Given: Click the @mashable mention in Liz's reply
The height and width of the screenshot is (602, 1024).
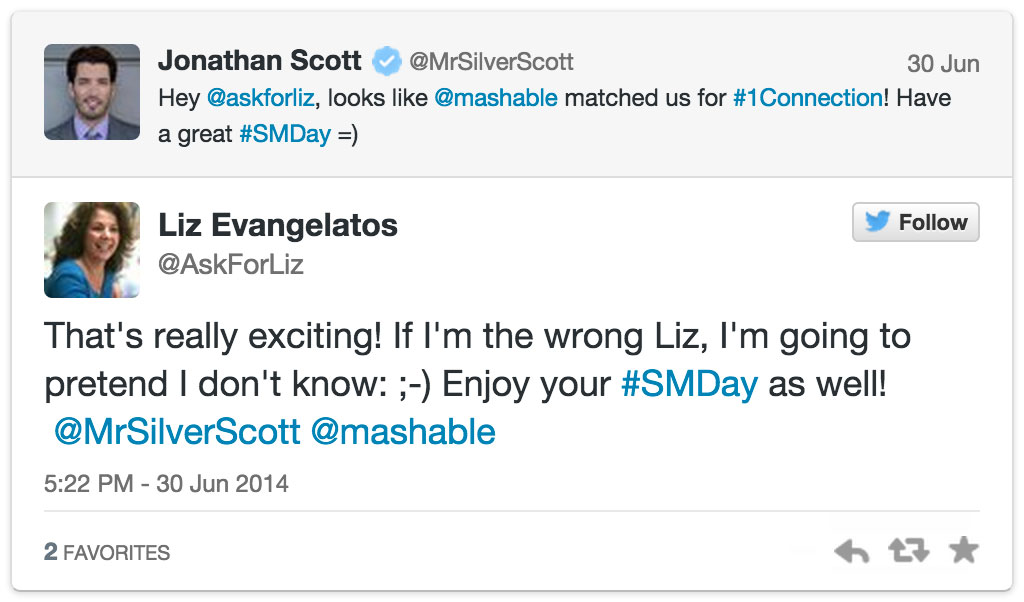Looking at the screenshot, I should pyautogui.click(x=403, y=432).
